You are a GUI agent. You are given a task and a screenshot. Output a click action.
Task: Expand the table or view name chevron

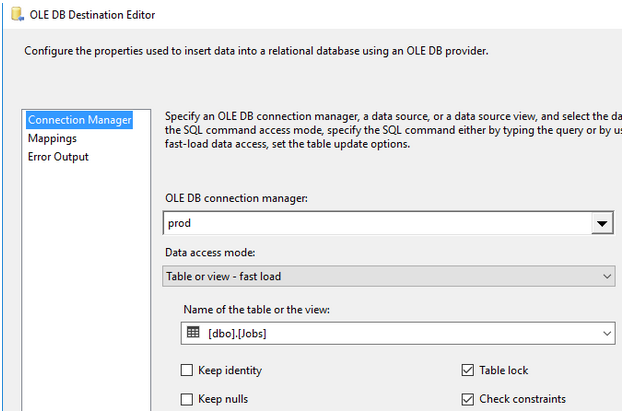tap(607, 333)
